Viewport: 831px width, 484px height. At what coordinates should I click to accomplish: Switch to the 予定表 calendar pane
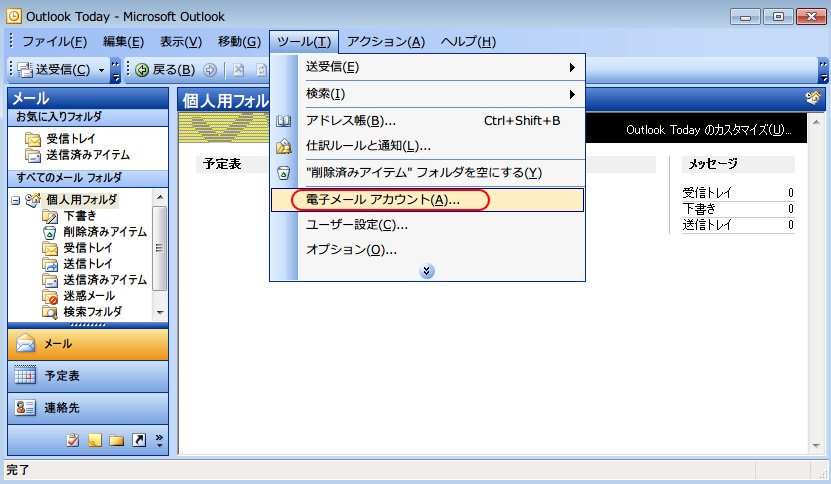[x=62, y=376]
